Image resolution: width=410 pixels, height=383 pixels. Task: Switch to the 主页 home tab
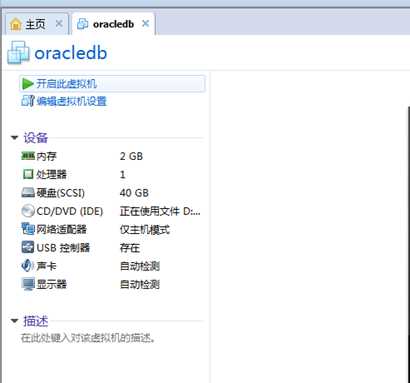(x=37, y=24)
